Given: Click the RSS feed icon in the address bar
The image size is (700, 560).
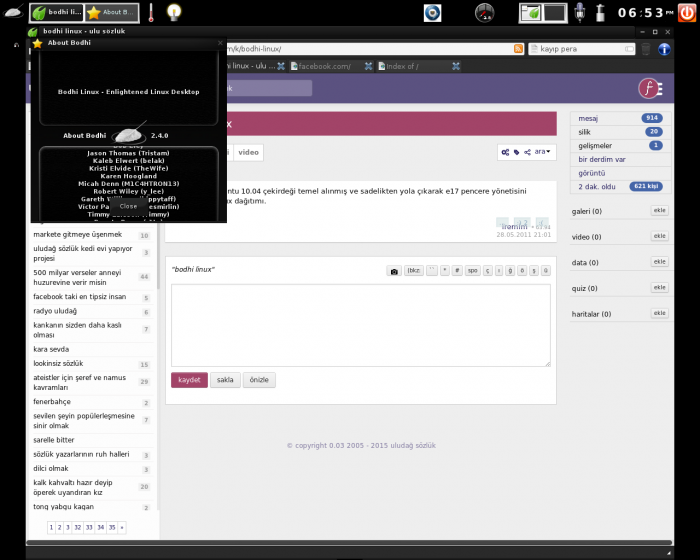Looking at the screenshot, I should 518,49.
